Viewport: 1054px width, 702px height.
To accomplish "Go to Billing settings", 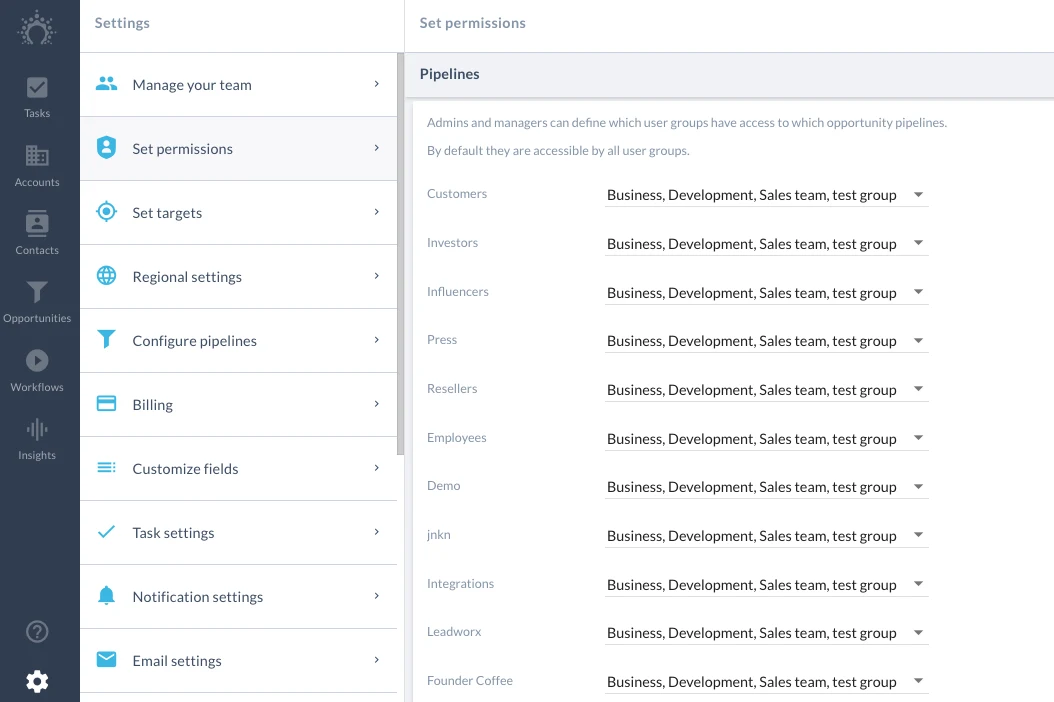I will [x=239, y=405].
